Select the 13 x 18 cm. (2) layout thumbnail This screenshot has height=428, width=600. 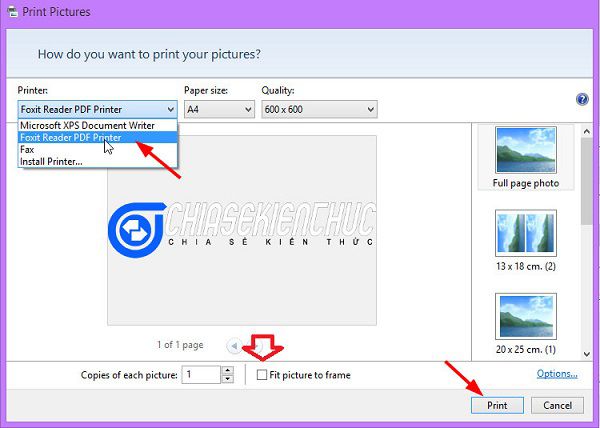[x=526, y=240]
